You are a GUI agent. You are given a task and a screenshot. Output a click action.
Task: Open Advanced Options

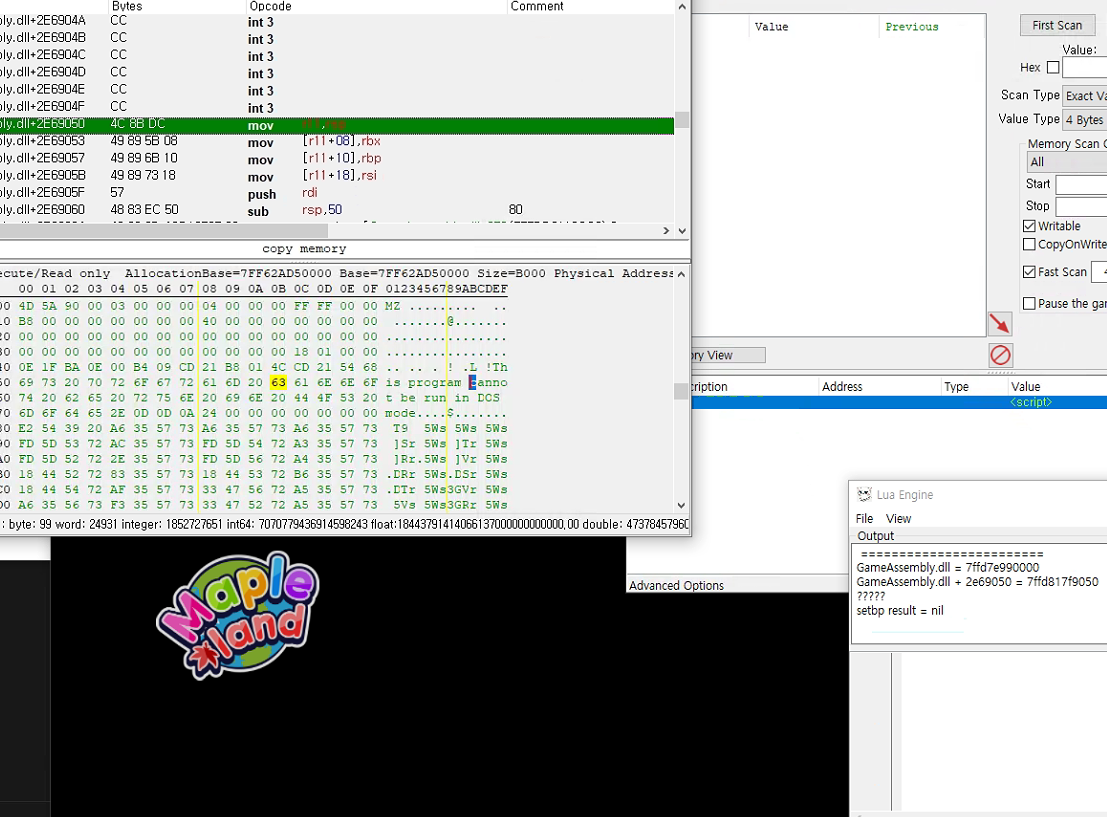coord(676,585)
